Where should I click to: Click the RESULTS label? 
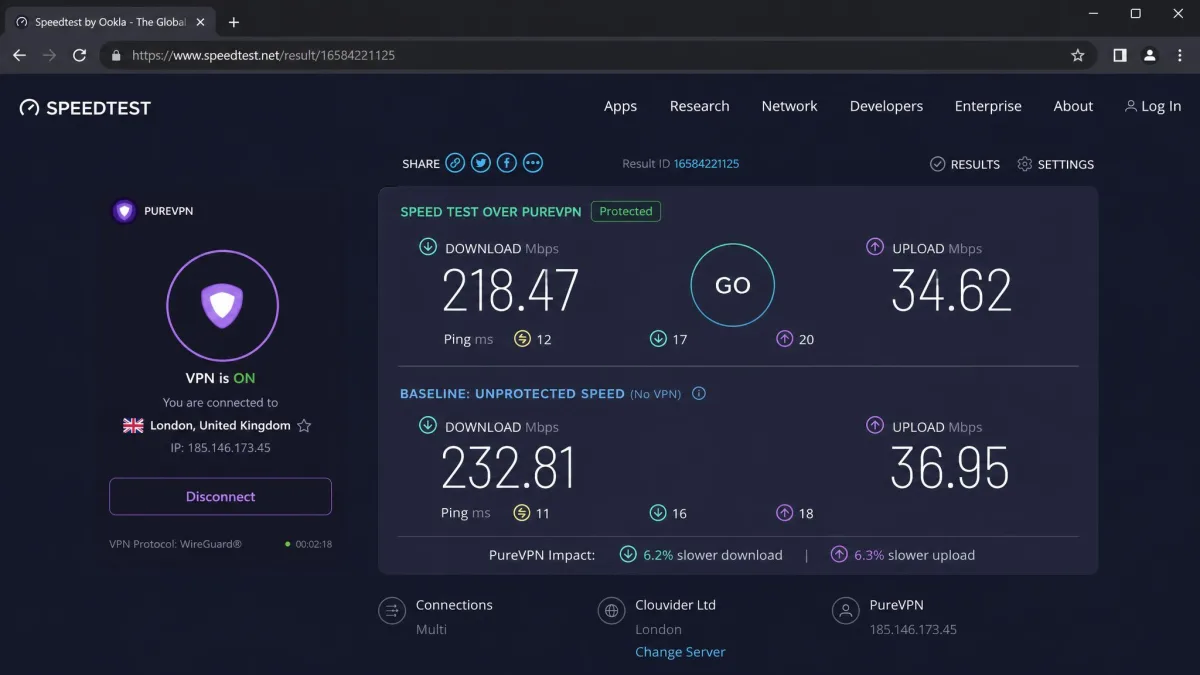975,164
